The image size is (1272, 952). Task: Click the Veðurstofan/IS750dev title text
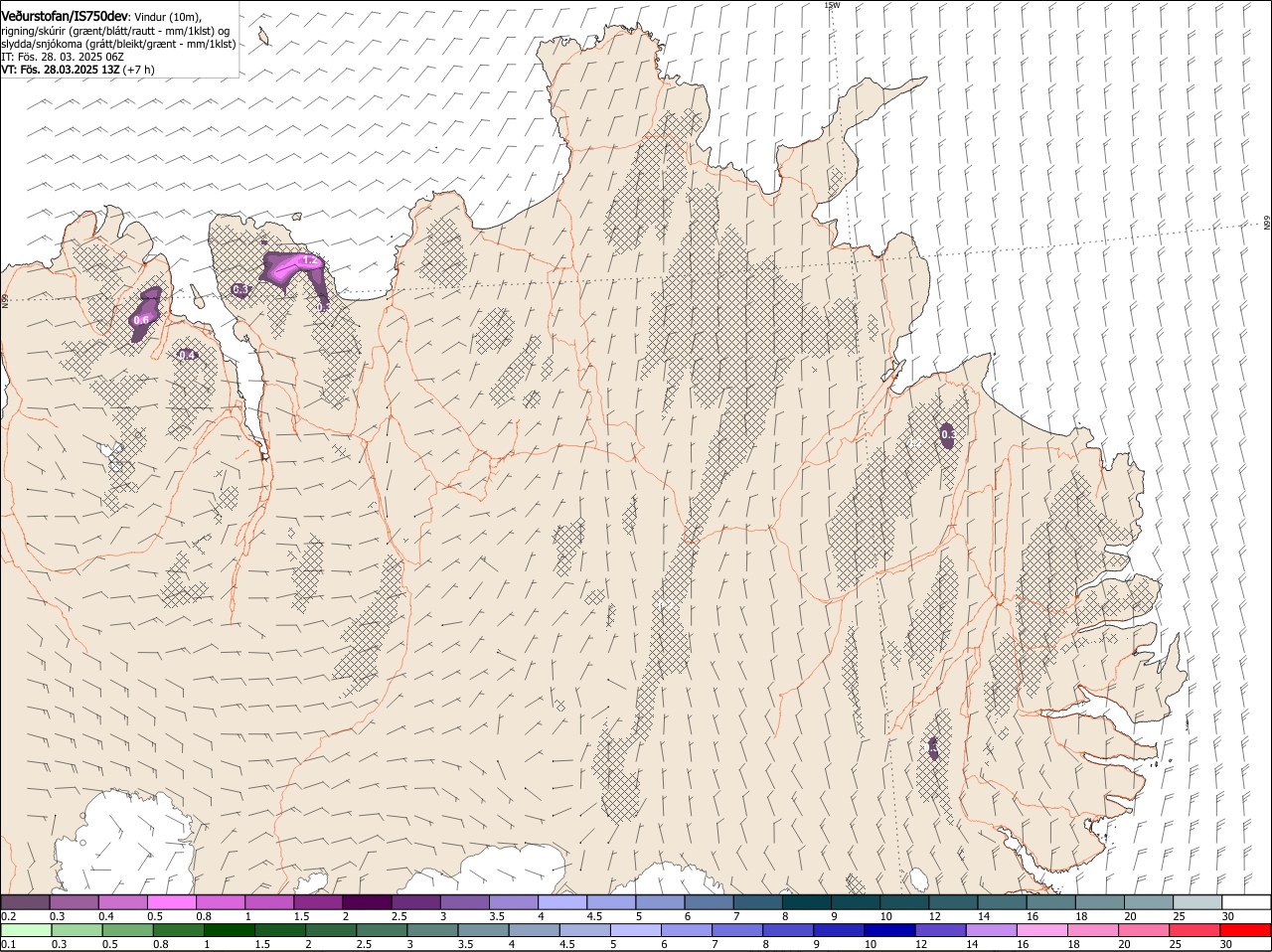[65, 16]
